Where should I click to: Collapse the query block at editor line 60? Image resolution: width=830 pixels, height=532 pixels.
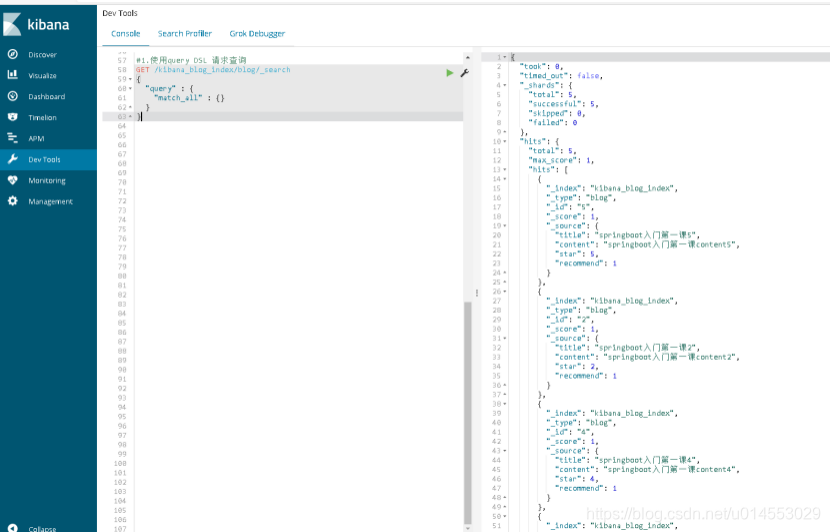(x=130, y=88)
